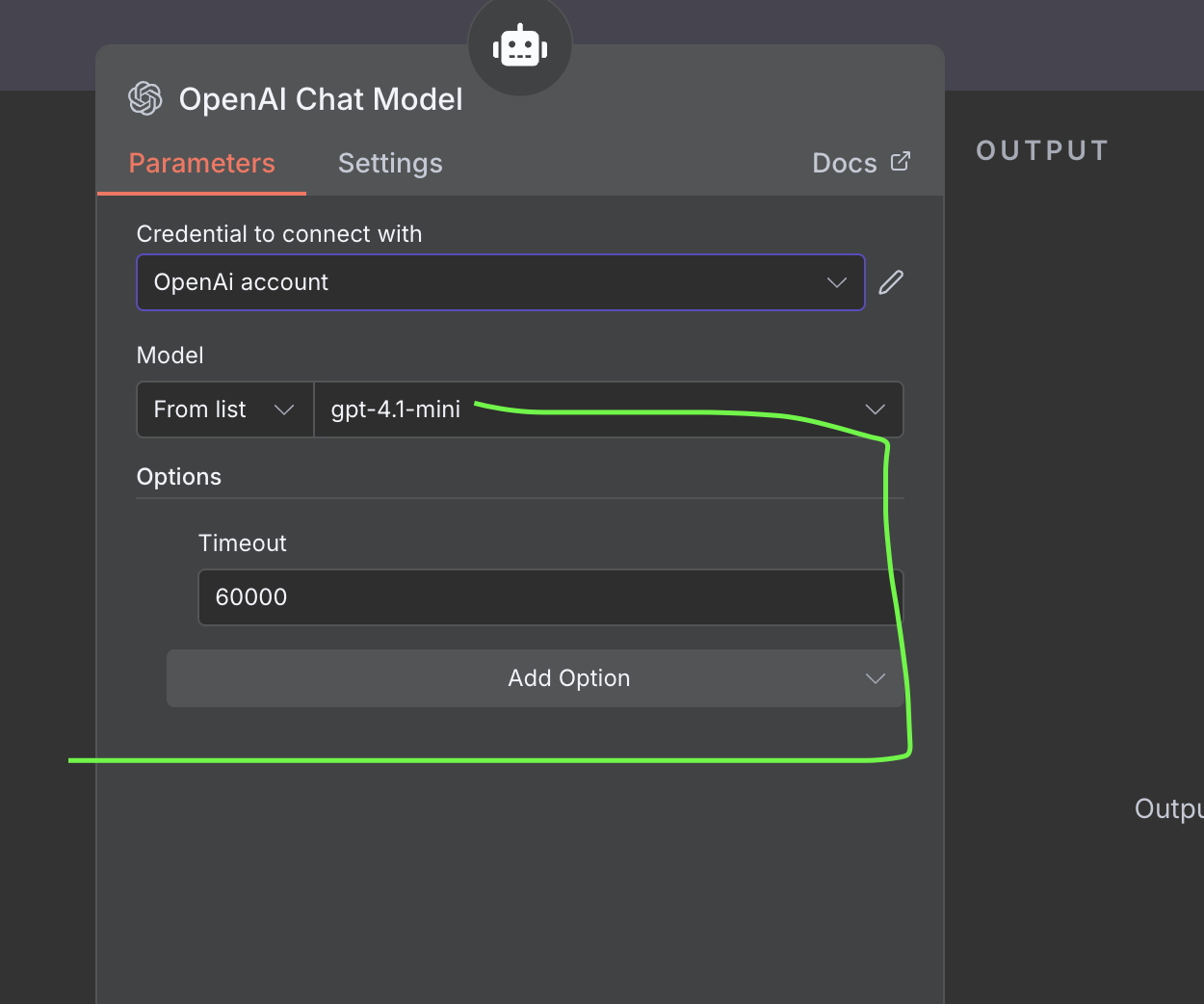Open the Docs link
The width and height of the screenshot is (1204, 1004).
pyautogui.click(x=845, y=164)
